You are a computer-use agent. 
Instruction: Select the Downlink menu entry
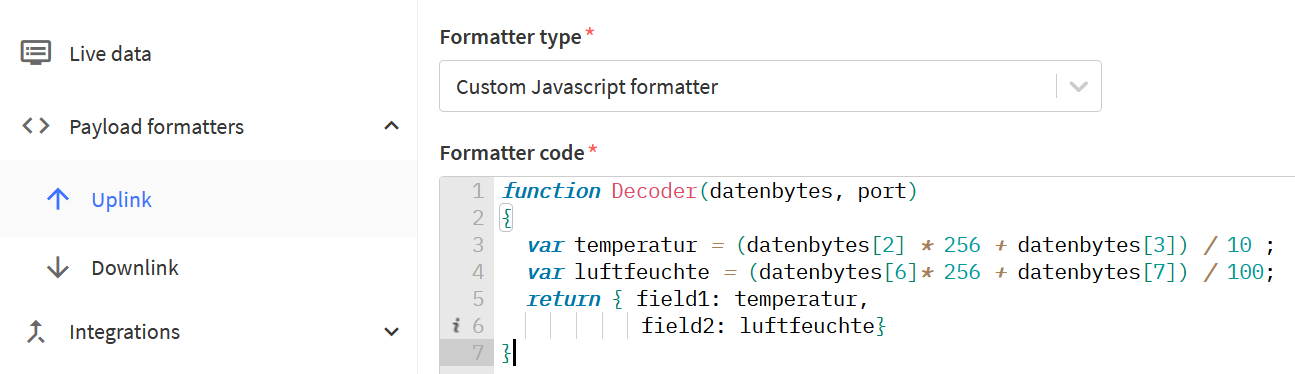click(209, 268)
